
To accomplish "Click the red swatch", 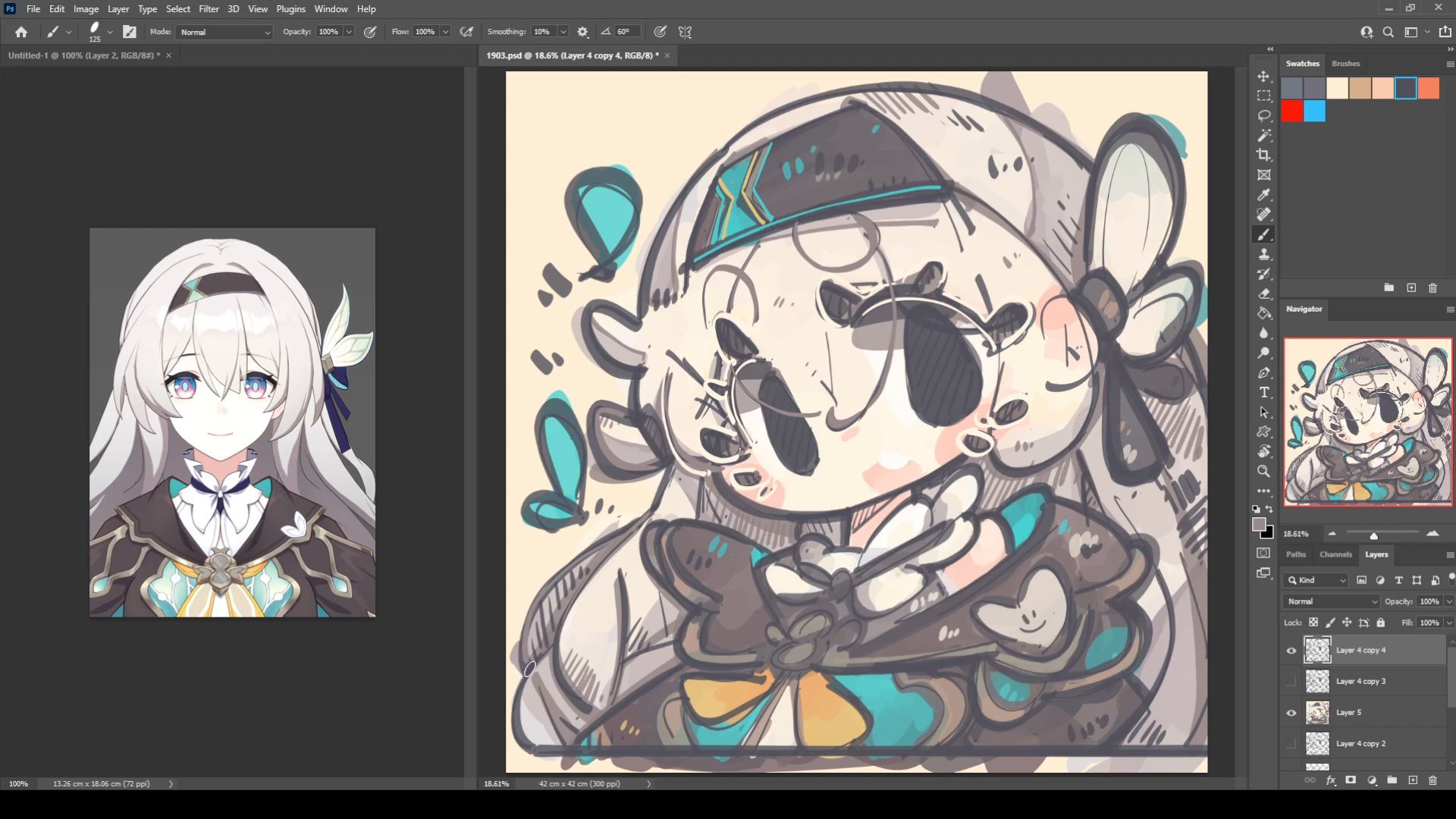I will (x=1292, y=111).
